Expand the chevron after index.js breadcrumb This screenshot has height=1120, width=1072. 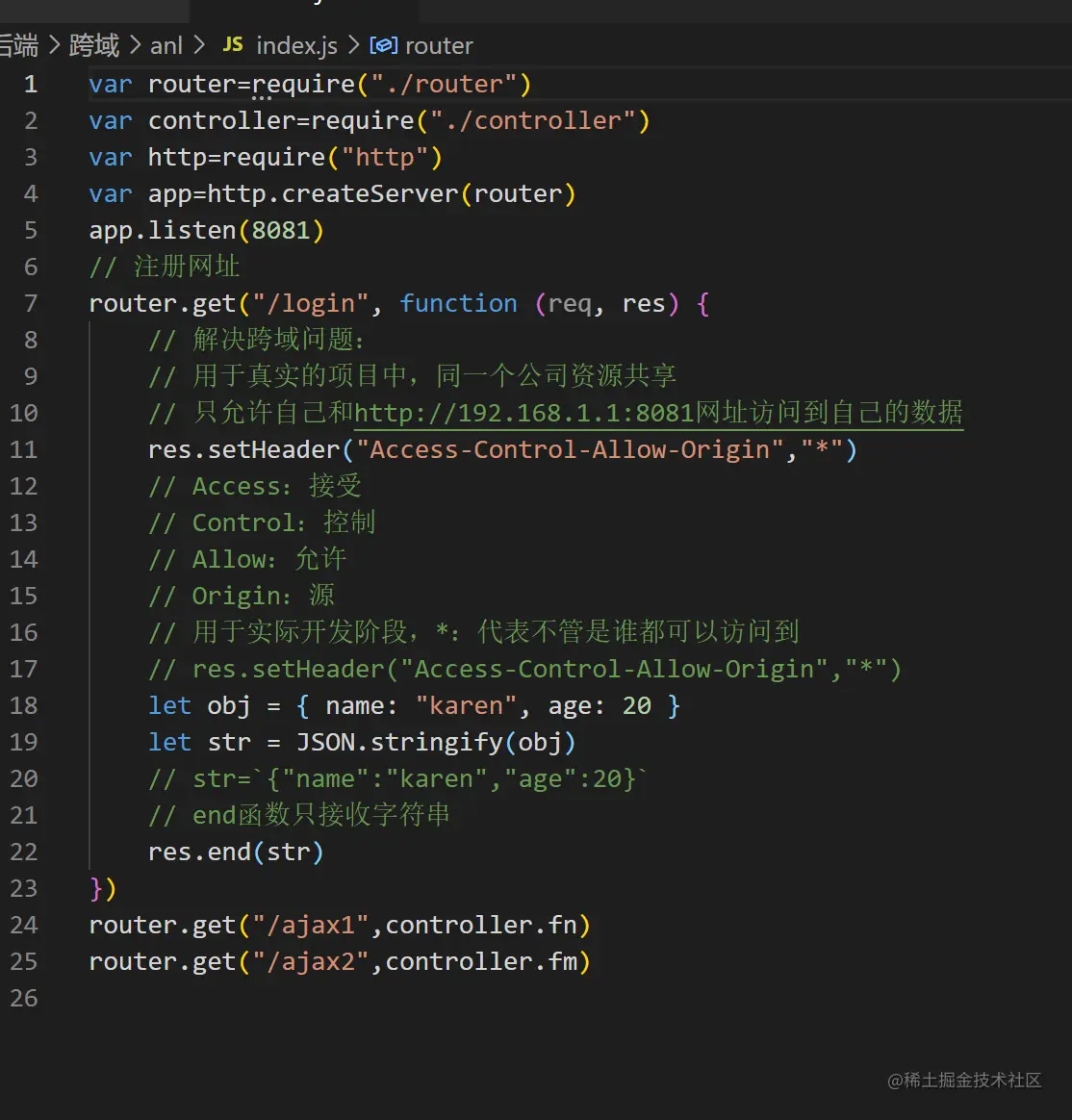(353, 46)
